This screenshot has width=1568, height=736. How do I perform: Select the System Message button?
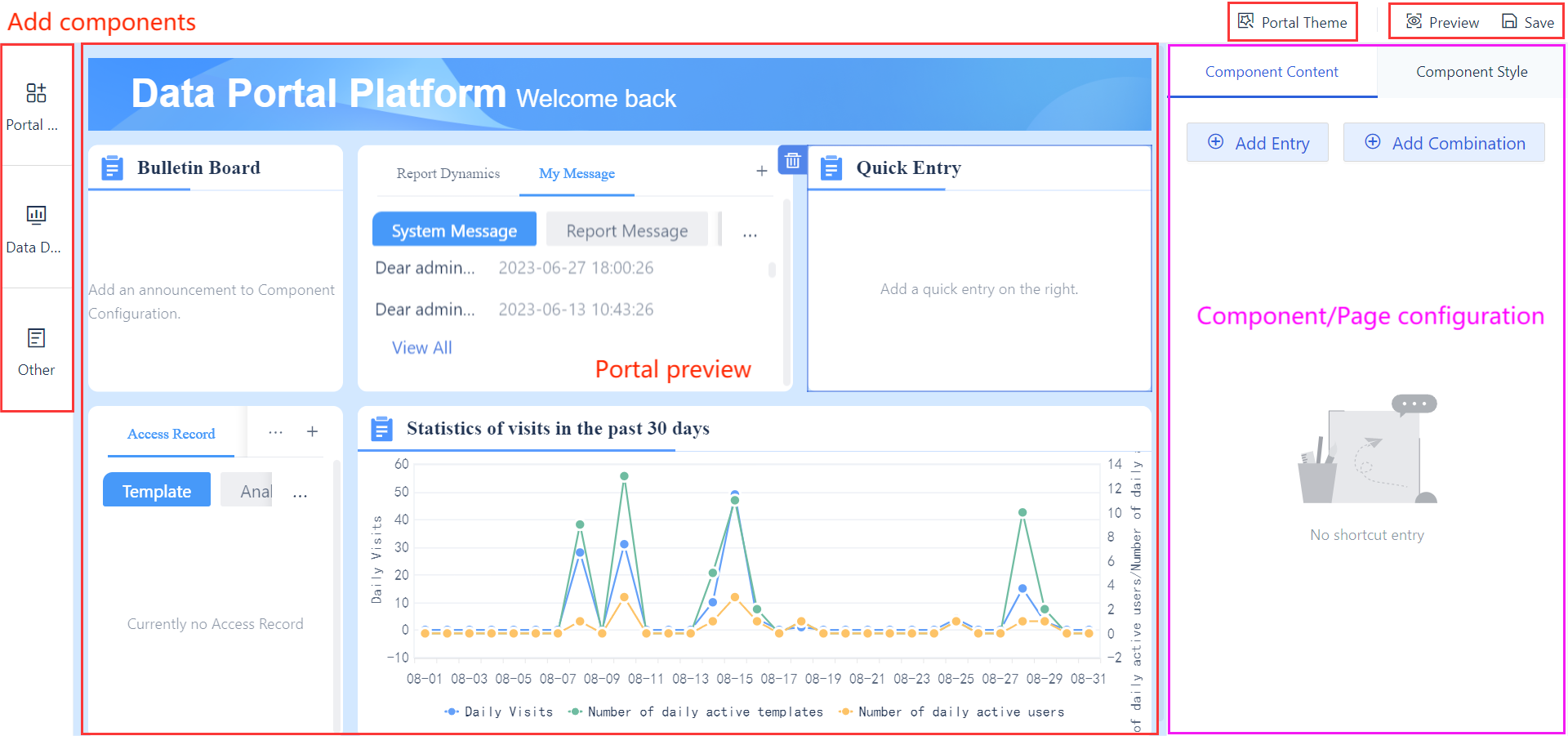454,230
